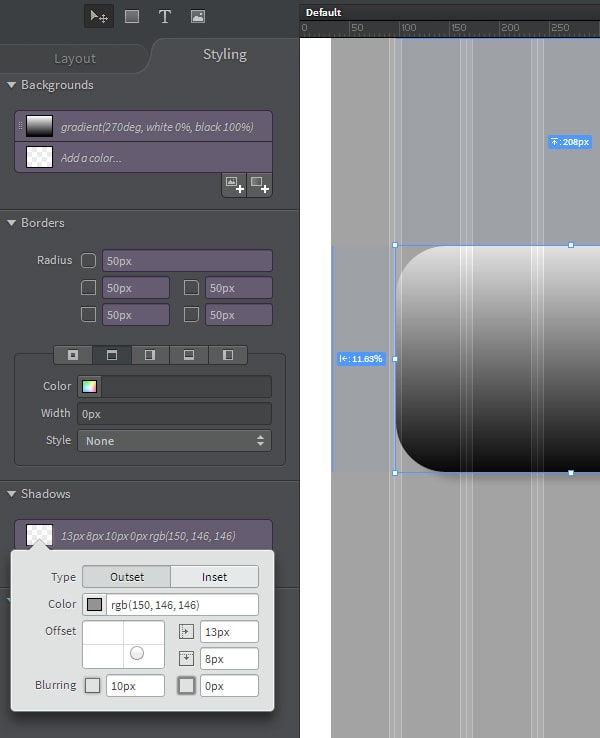Viewport: 600px width, 738px height.
Task: Select the rectangle box tool
Action: coord(132,17)
